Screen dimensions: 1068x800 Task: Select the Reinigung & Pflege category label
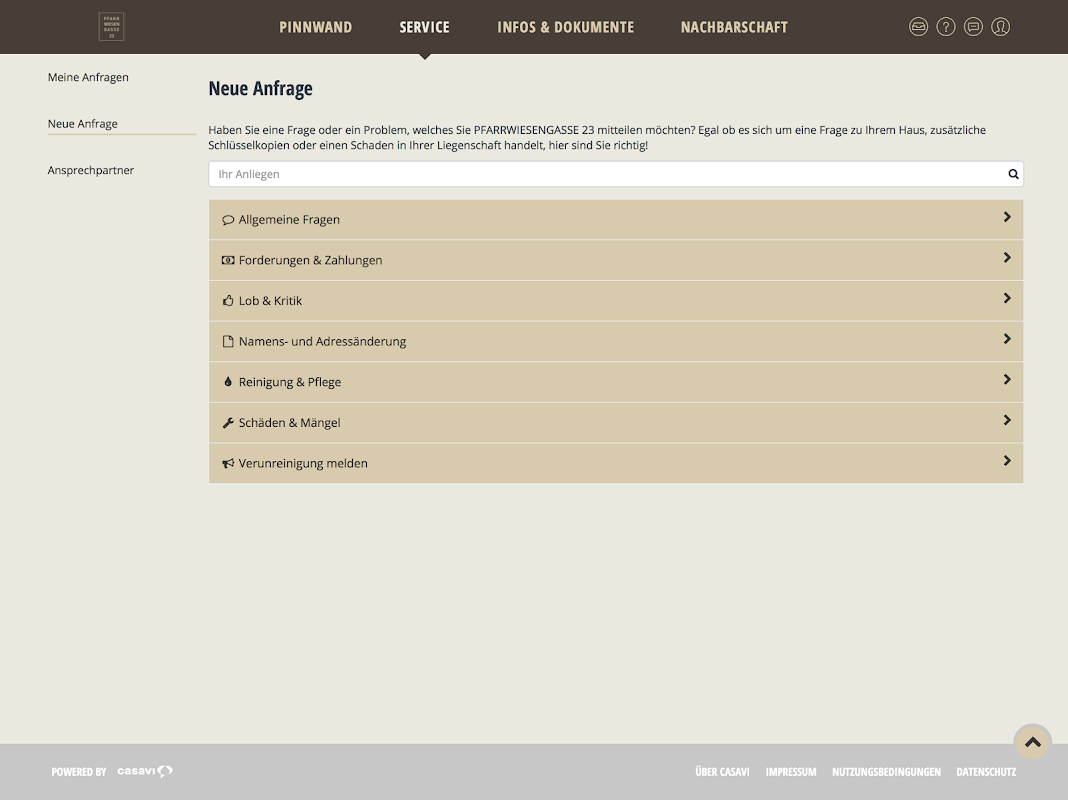tap(289, 383)
